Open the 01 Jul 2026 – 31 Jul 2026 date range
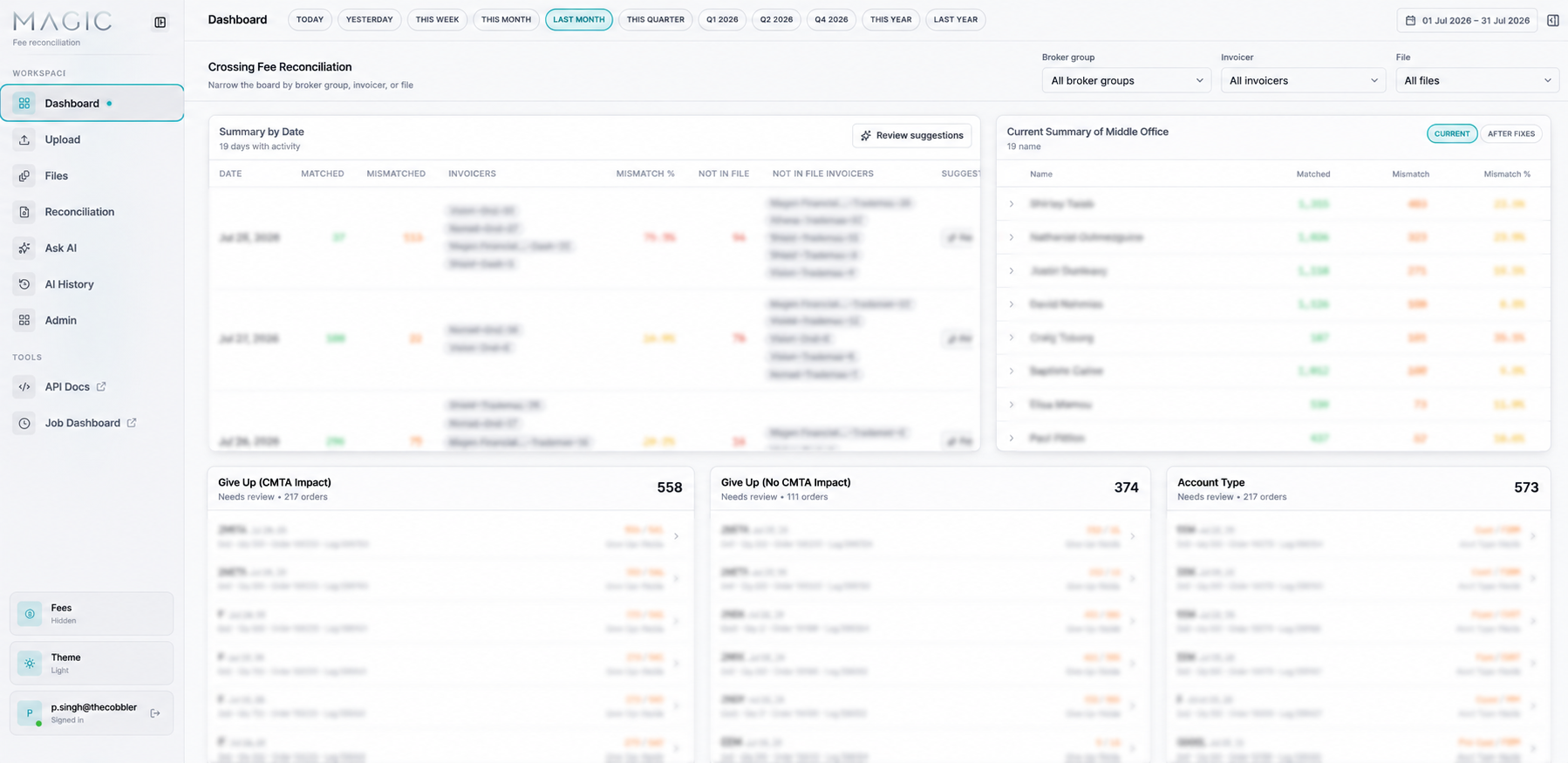Viewport: 1568px width, 763px height. (x=1468, y=20)
